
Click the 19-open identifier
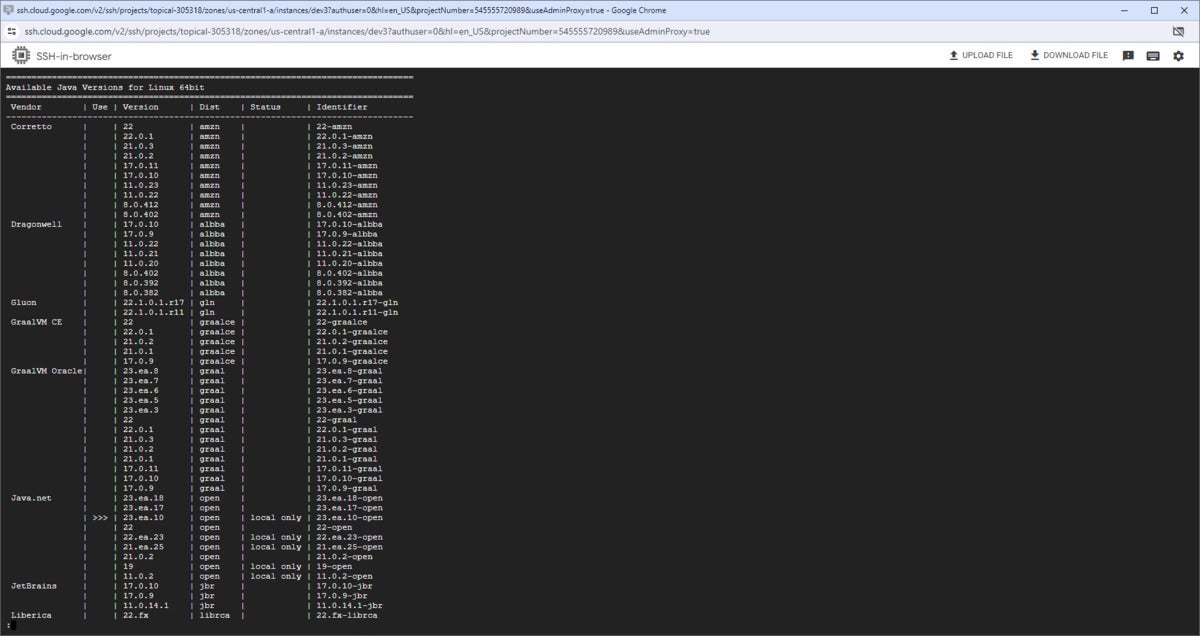coord(332,566)
